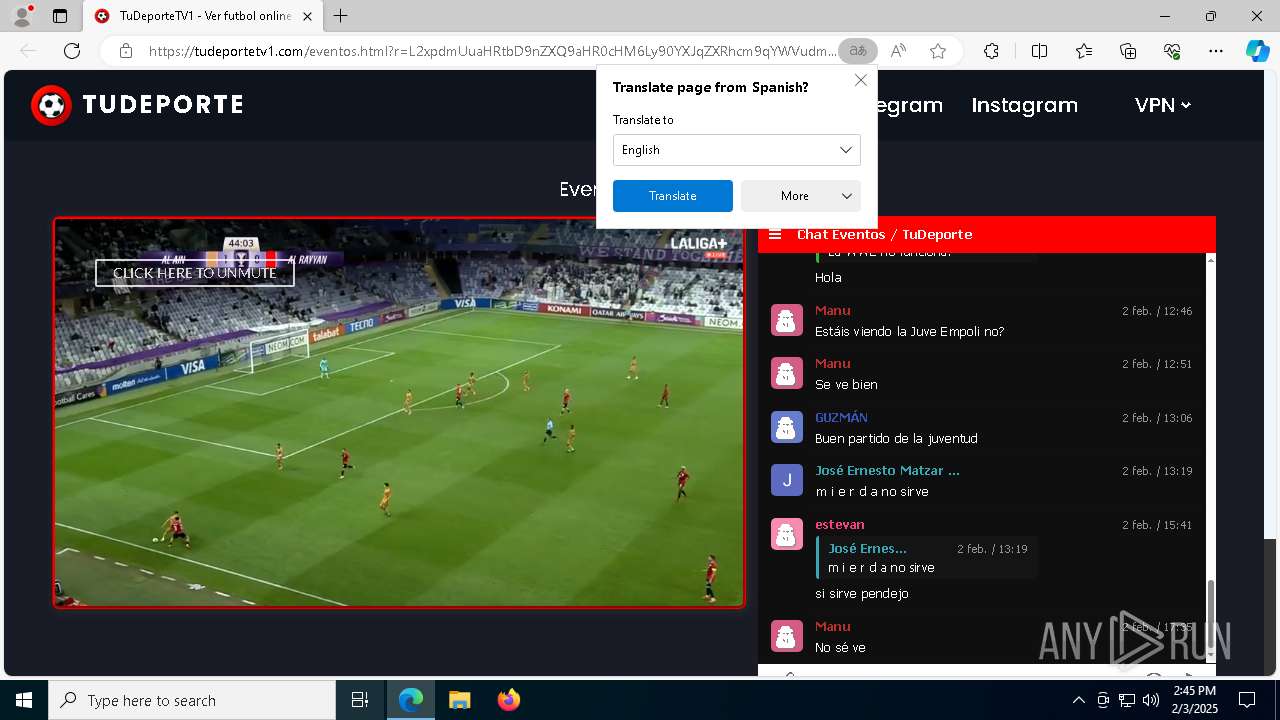
Task: Click the TuDeporte logo
Action: point(137,105)
